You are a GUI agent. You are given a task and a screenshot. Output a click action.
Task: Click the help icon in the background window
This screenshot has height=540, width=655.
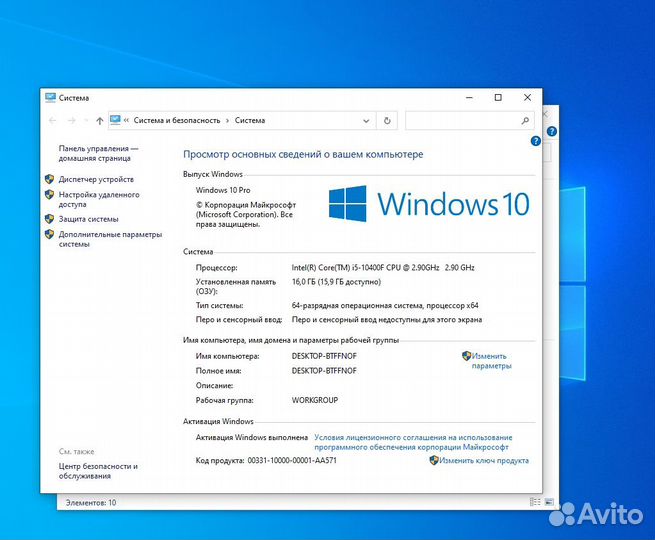coord(551,131)
